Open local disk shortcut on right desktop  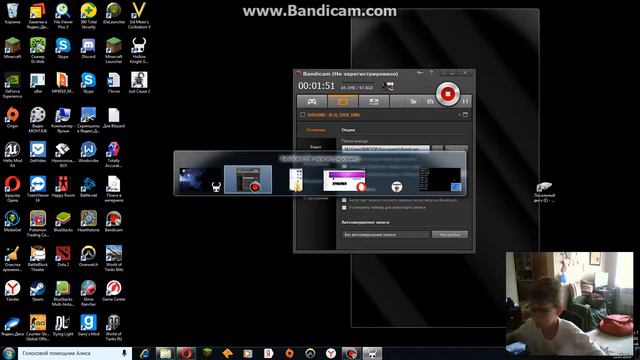[x=544, y=192]
